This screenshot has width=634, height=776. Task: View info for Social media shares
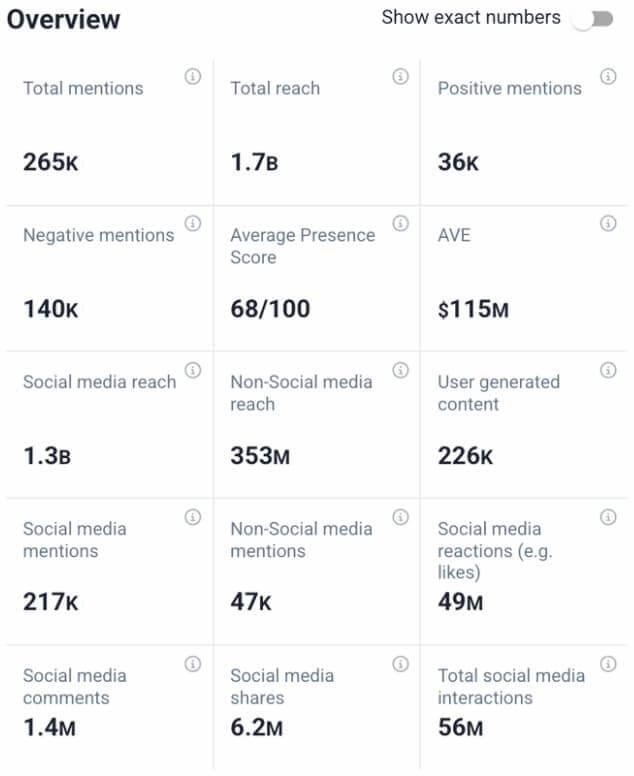pyautogui.click(x=400, y=664)
